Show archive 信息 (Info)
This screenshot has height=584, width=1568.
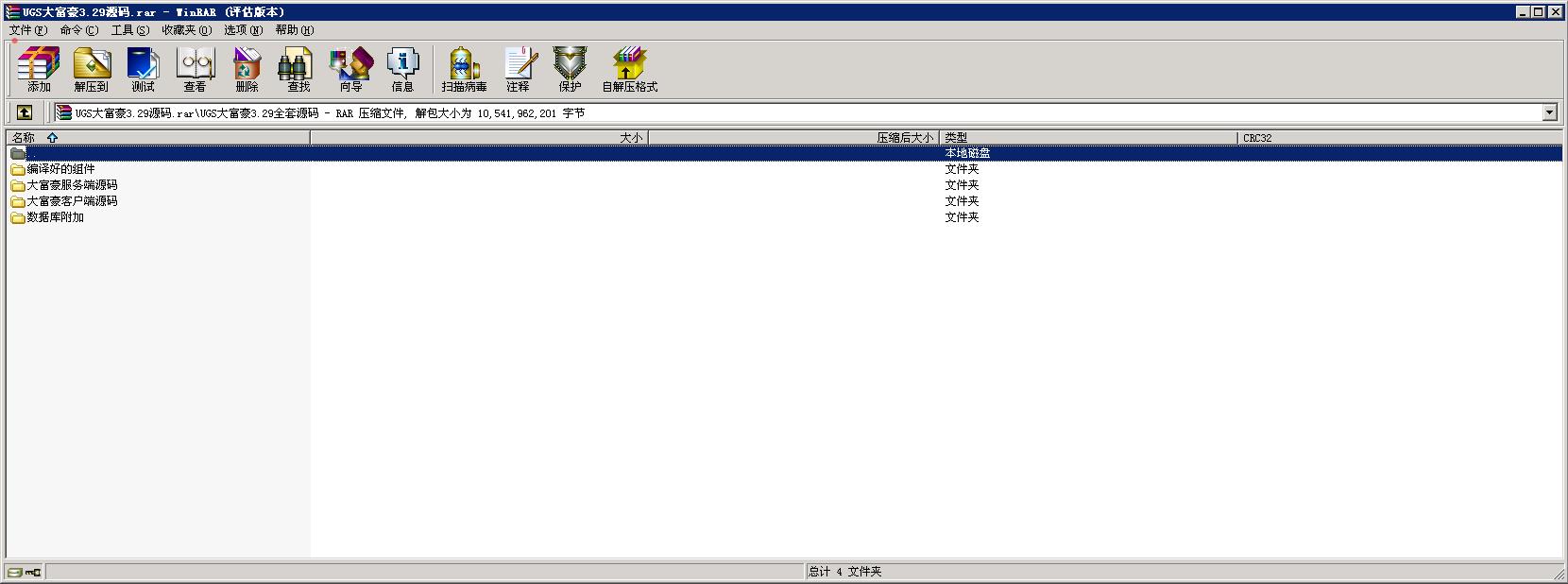pos(402,70)
